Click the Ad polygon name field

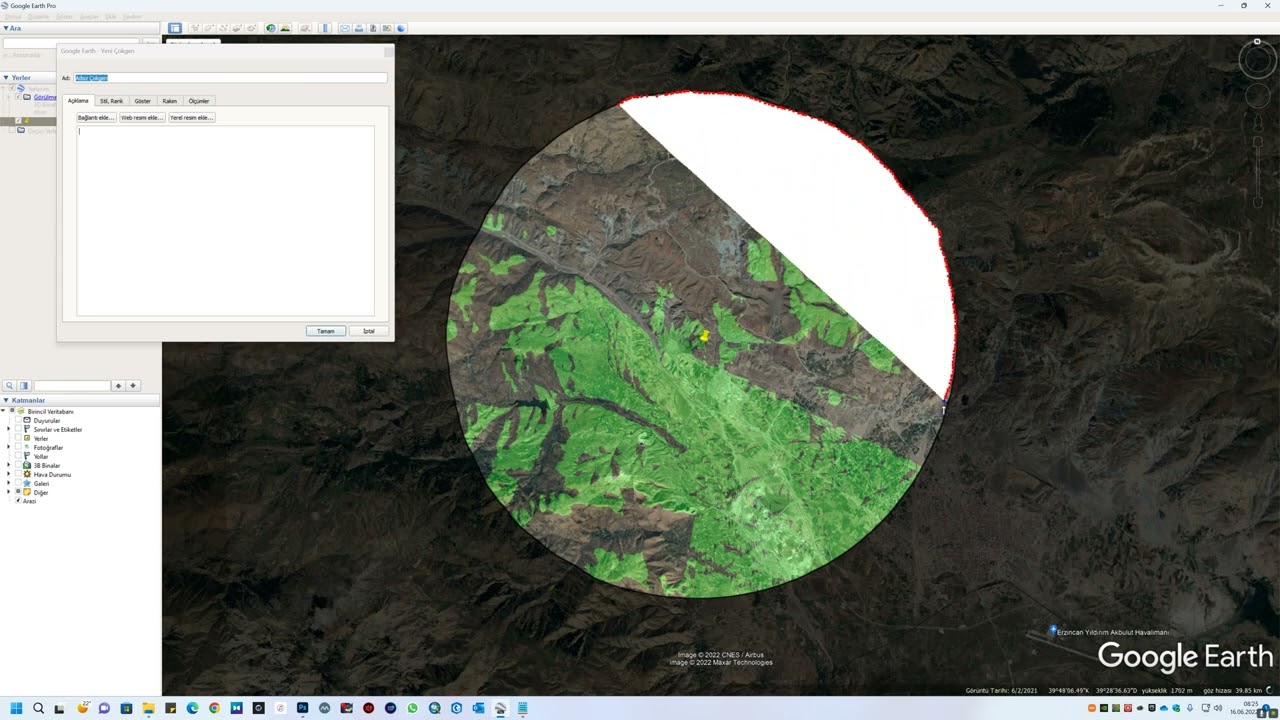230,78
